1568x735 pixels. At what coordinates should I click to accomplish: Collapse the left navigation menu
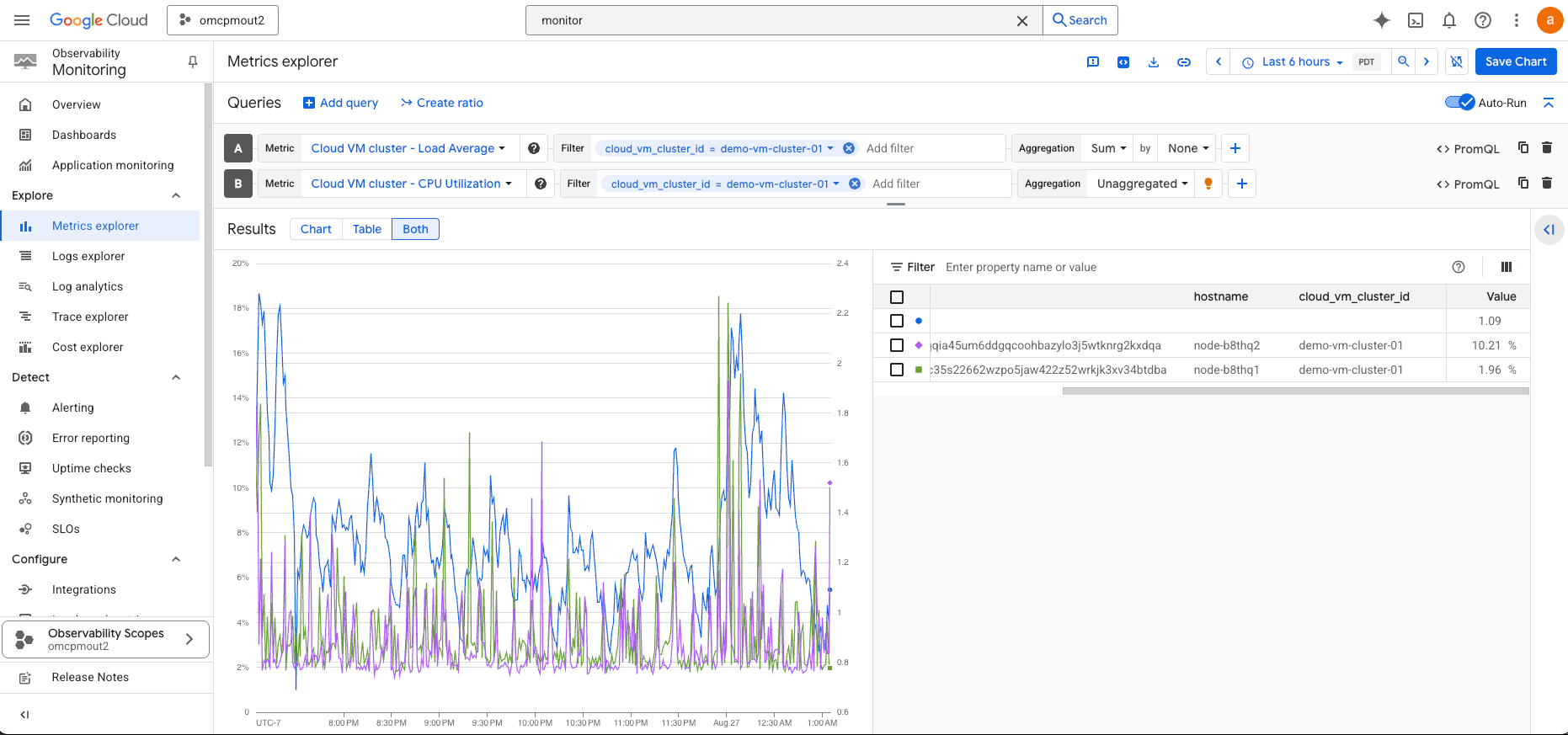[x=24, y=715]
